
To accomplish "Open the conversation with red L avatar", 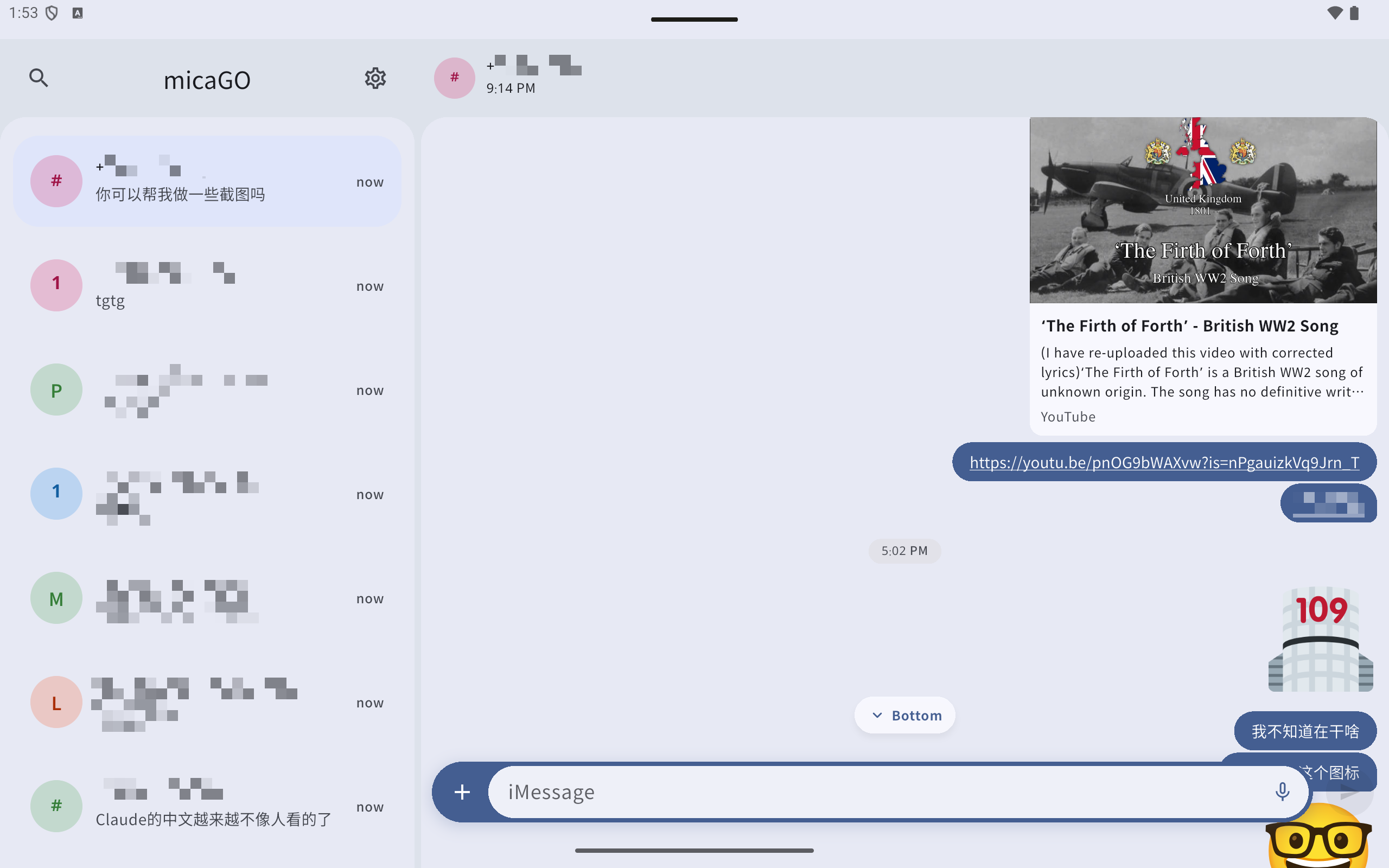I will [x=207, y=702].
